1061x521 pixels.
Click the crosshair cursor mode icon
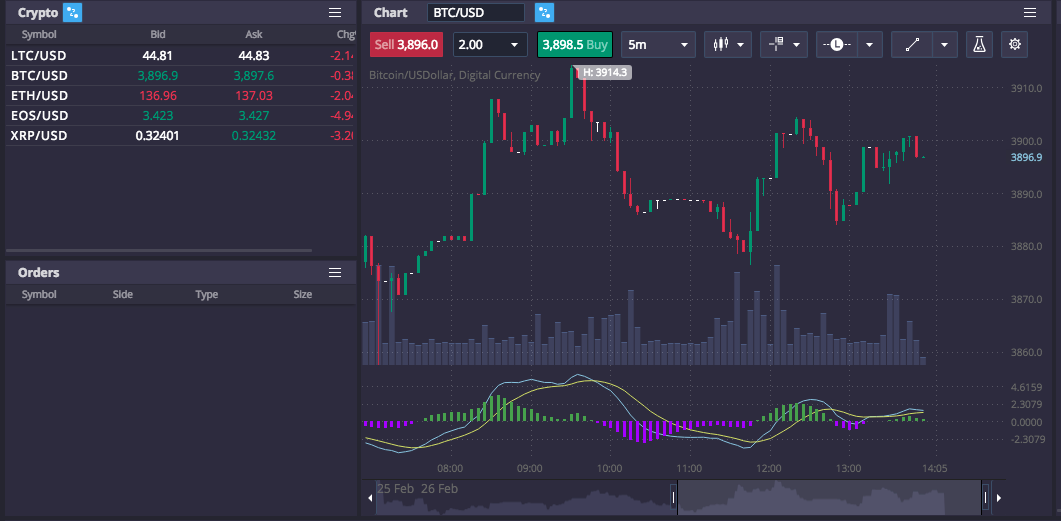(x=776, y=45)
